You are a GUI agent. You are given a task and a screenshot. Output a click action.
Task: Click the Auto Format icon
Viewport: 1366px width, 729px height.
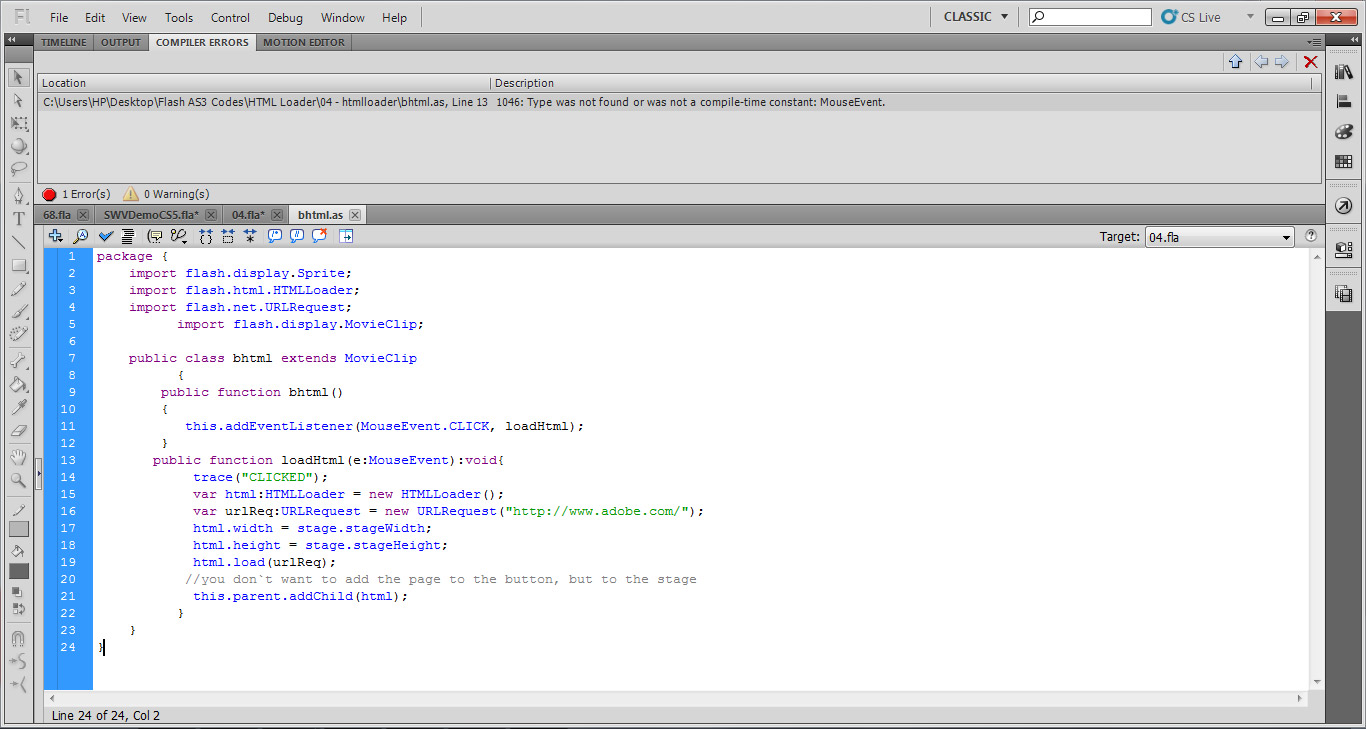128,236
